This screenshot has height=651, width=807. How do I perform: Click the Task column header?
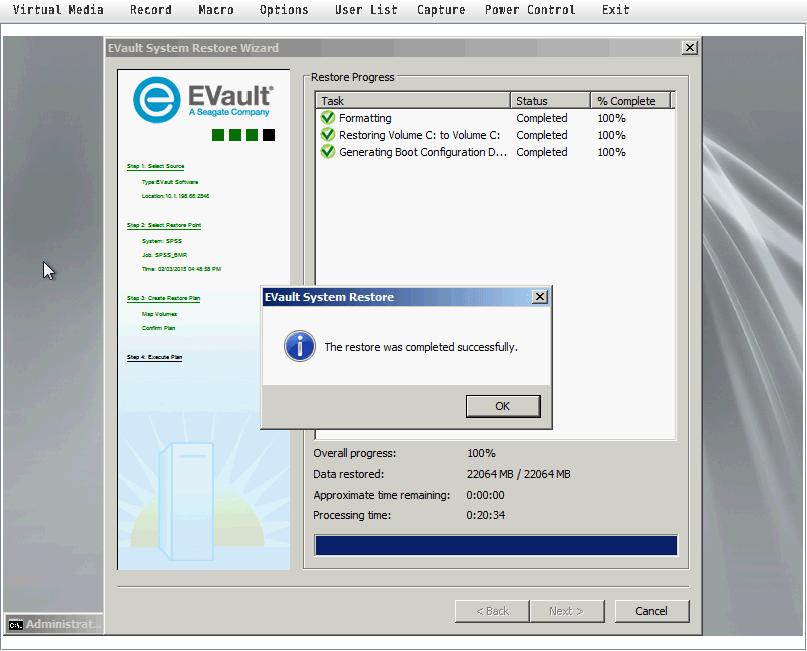(413, 101)
